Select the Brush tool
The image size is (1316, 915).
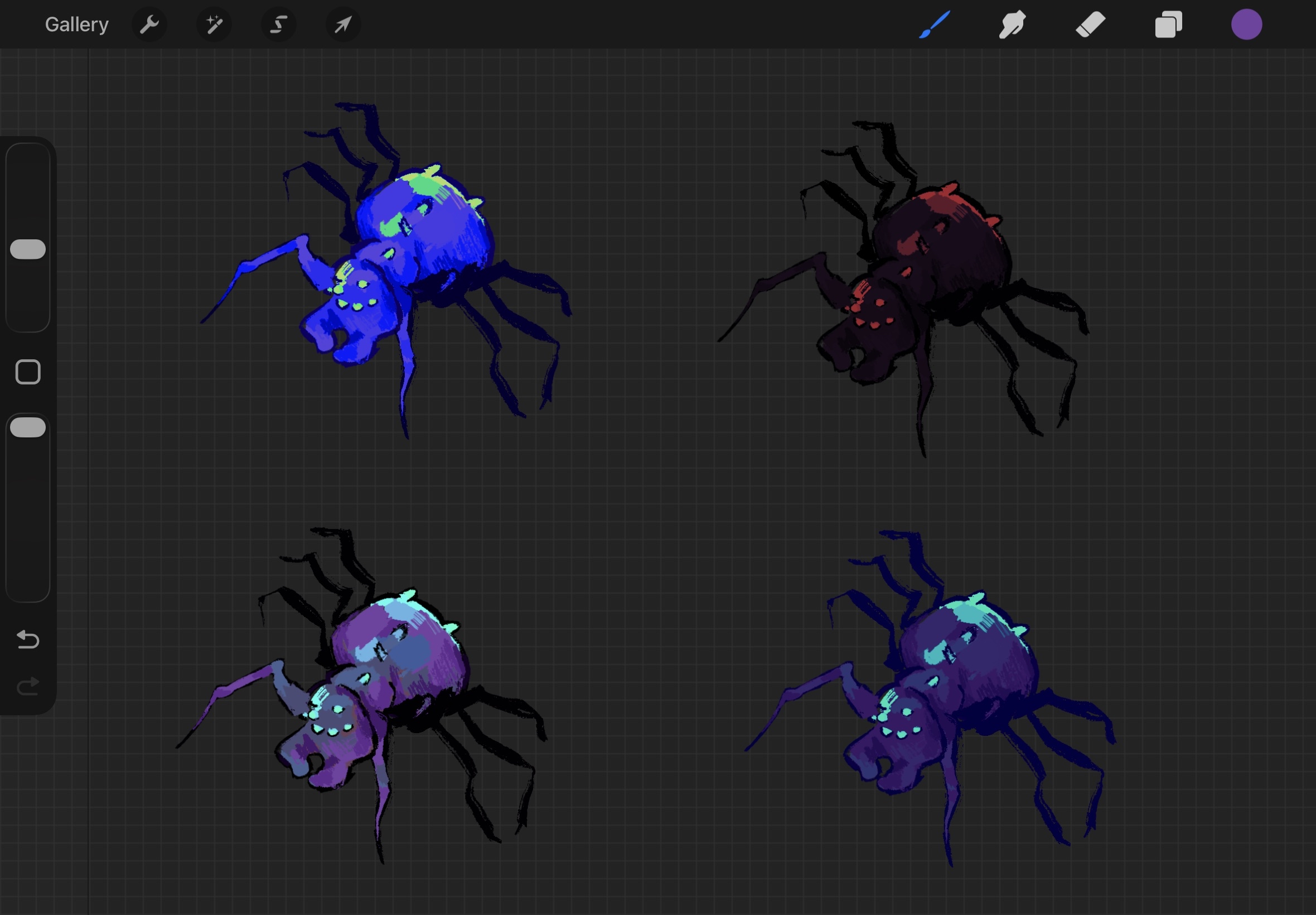[x=935, y=25]
